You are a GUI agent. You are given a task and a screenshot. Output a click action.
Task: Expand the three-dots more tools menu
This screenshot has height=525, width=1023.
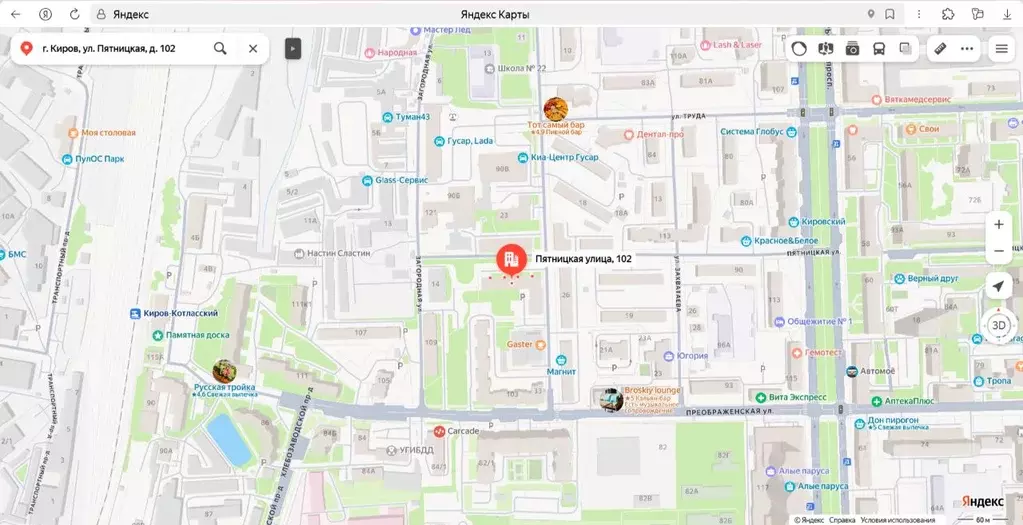967,48
